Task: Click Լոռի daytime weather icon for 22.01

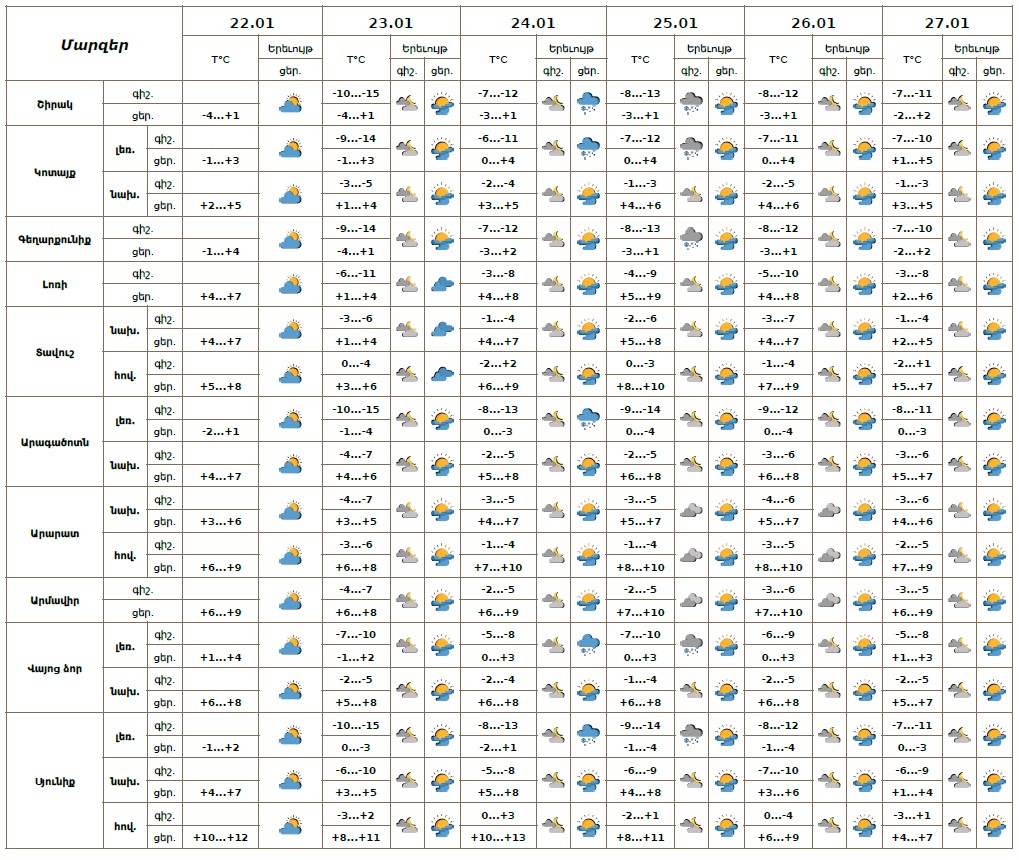Action: point(290,284)
